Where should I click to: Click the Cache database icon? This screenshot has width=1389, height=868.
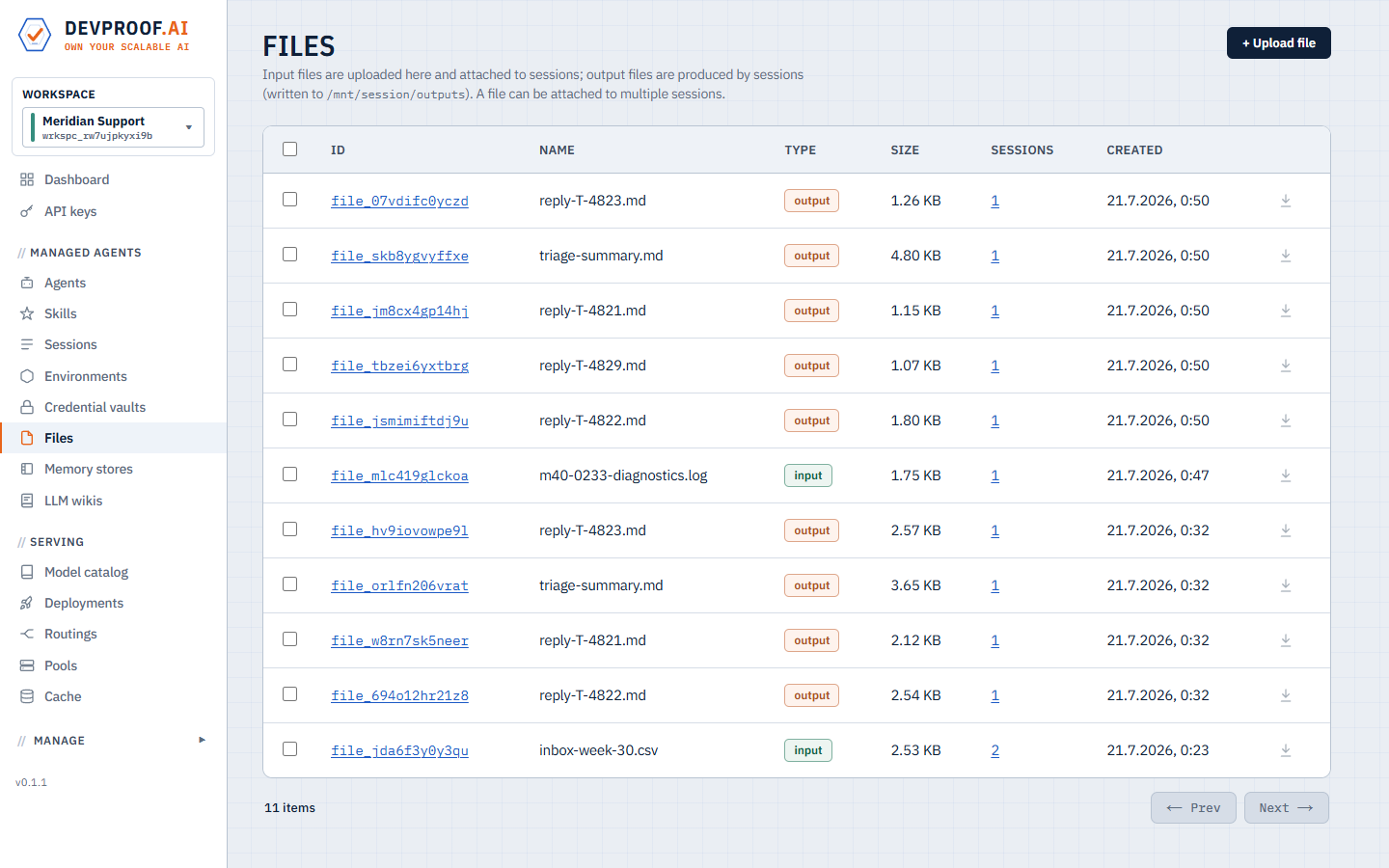coord(27,696)
